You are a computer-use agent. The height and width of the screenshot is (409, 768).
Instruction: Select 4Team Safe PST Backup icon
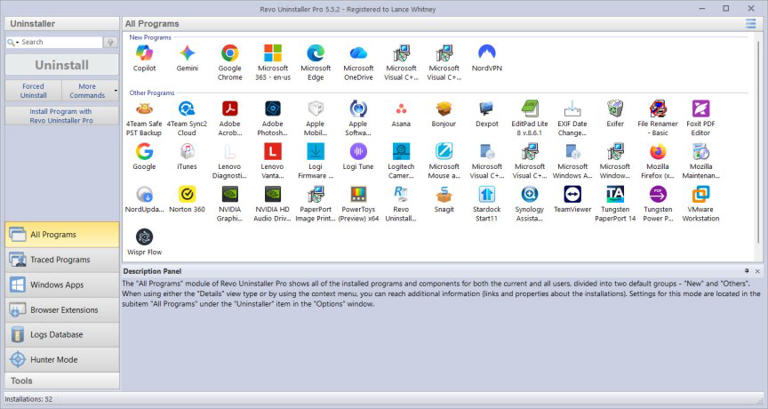coord(144,109)
